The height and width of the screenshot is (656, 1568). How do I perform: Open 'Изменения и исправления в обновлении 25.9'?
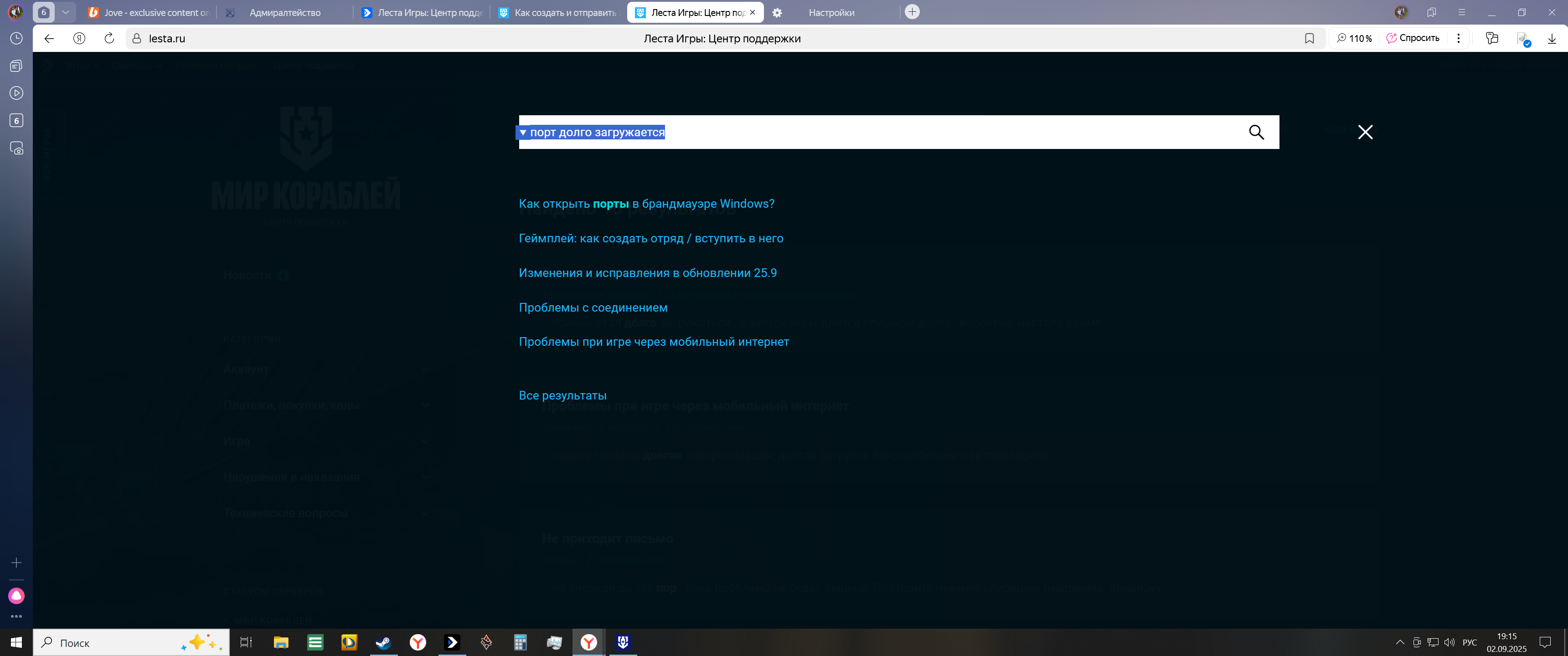tap(648, 273)
